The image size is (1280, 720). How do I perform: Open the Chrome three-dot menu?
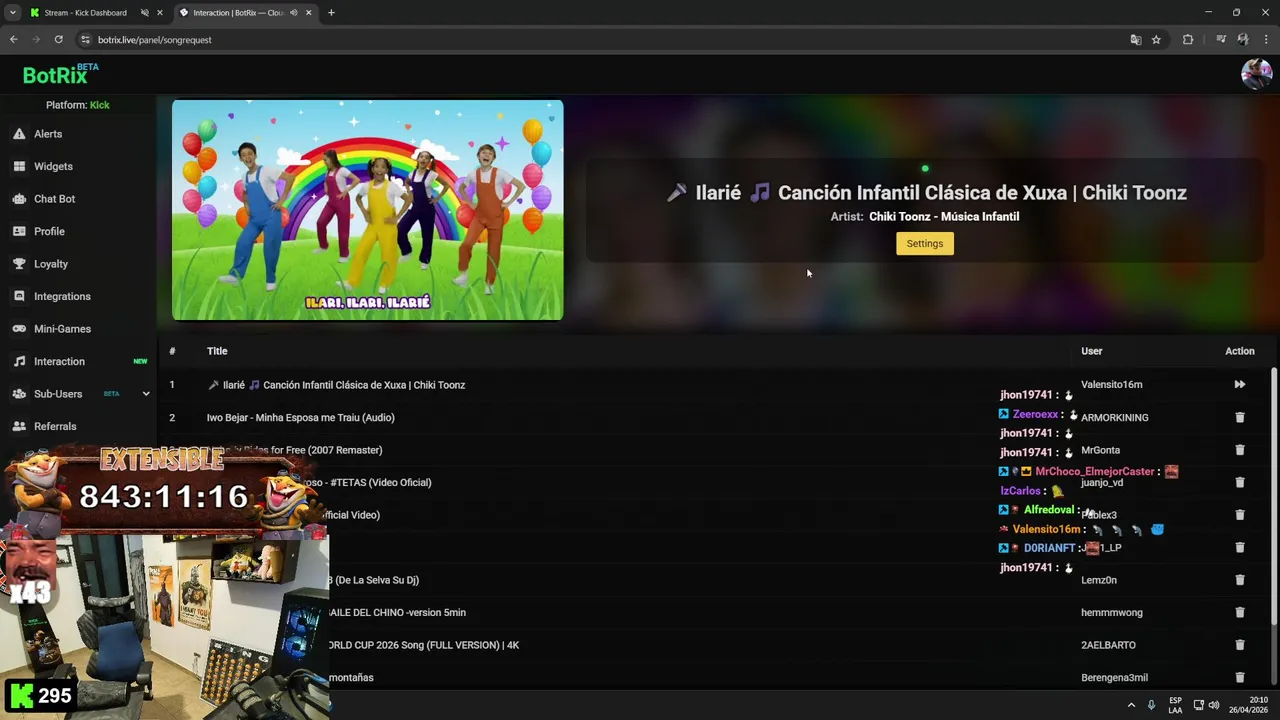tap(1266, 40)
